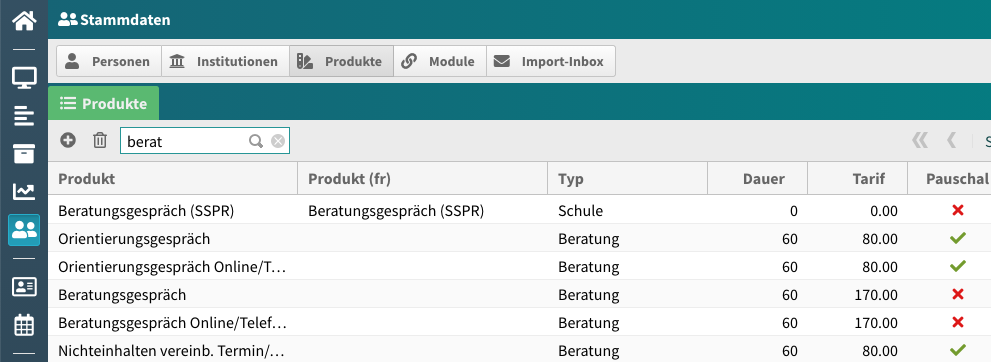991x362 pixels.
Task: Delete selected product with trash icon
Action: (100, 140)
